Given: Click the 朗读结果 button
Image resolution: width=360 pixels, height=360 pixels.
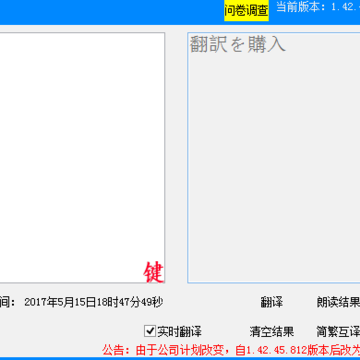Looking at the screenshot, I should pos(338,303).
